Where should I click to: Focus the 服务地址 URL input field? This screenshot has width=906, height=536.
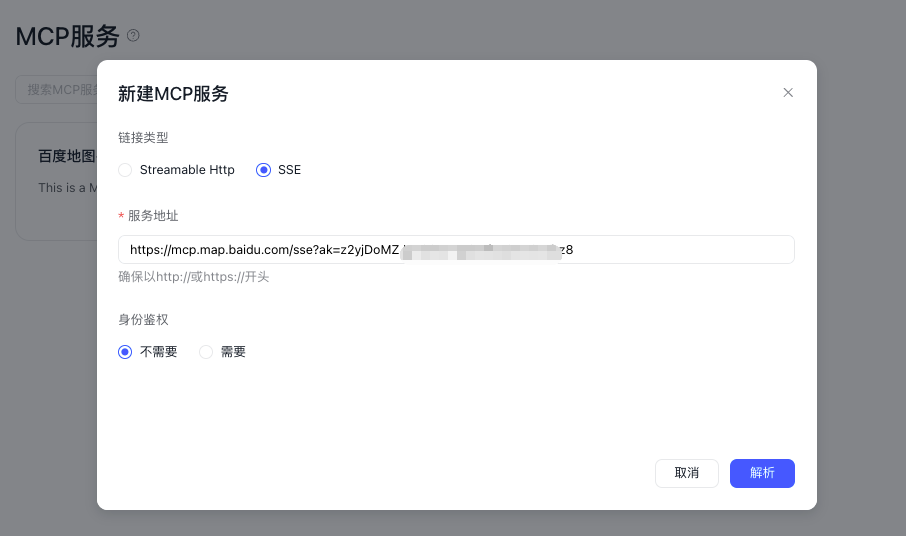(x=456, y=250)
